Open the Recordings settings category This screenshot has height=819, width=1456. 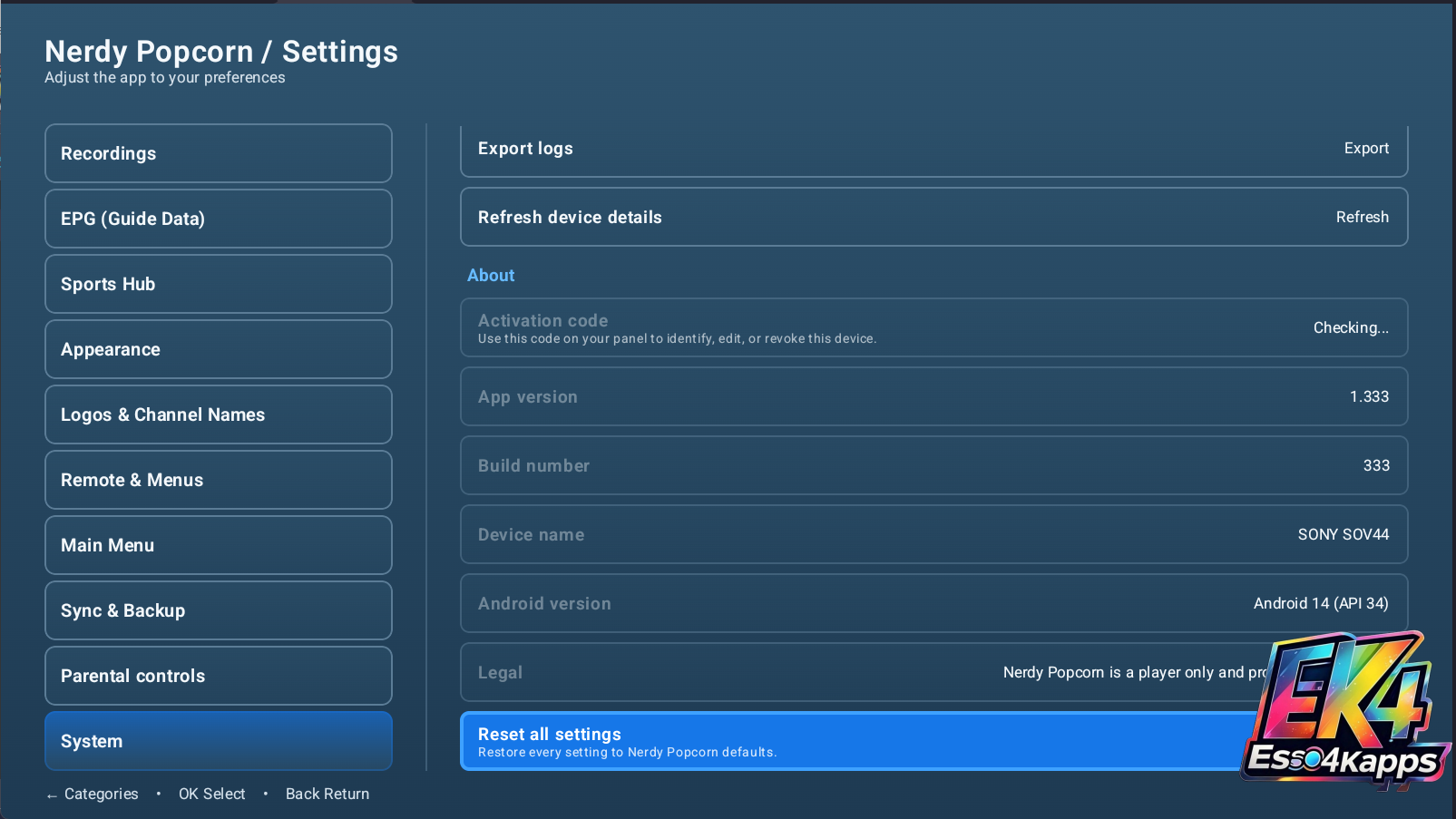[x=219, y=153]
